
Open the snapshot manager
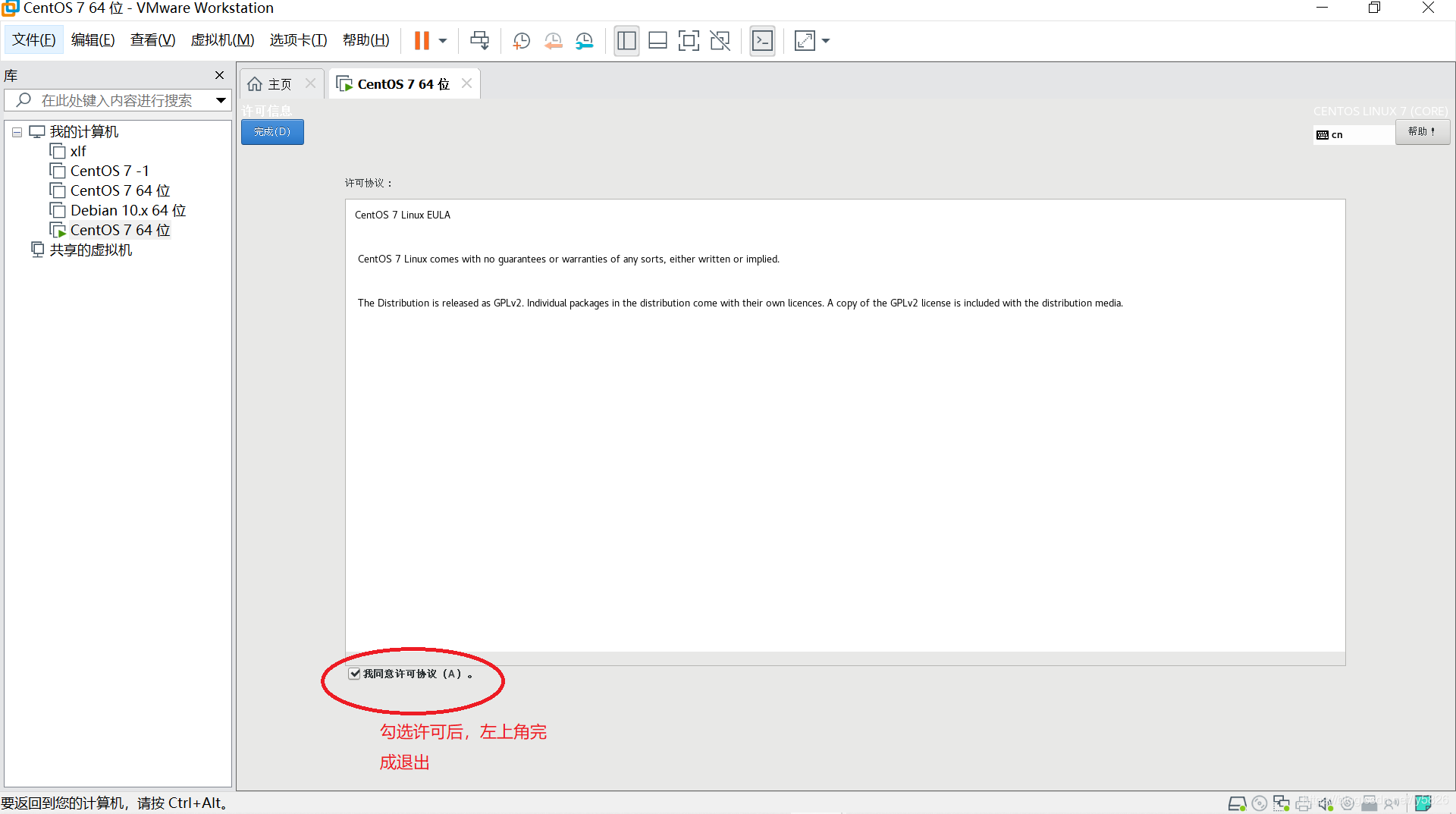pyautogui.click(x=585, y=41)
